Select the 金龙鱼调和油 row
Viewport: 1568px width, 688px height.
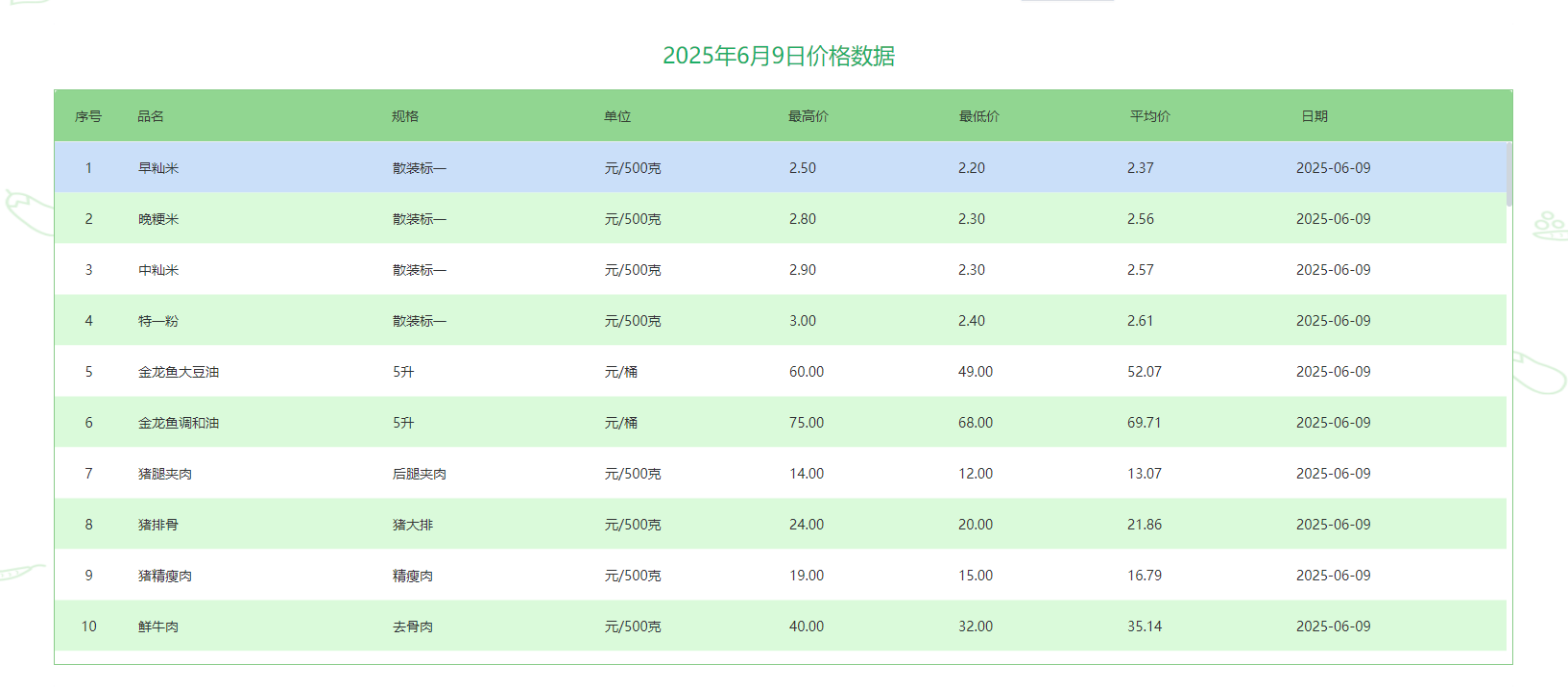click(179, 423)
